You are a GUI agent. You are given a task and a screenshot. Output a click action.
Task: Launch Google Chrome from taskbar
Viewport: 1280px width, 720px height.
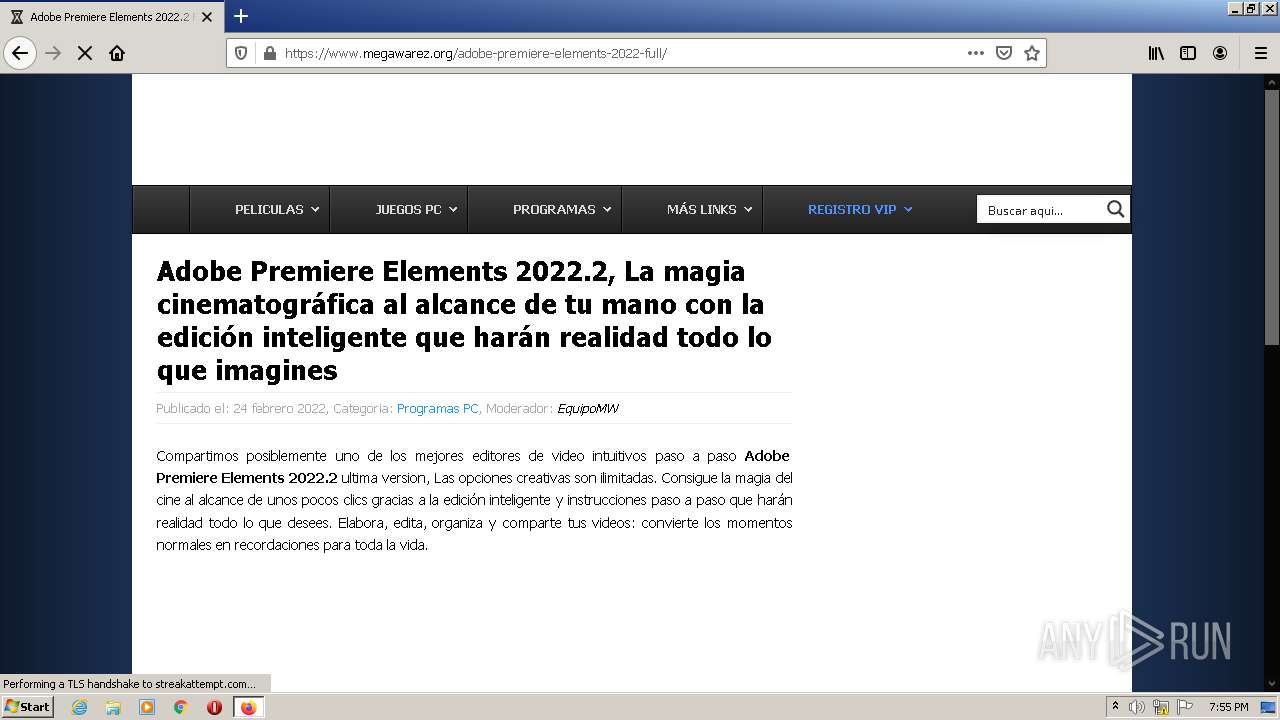(x=180, y=707)
